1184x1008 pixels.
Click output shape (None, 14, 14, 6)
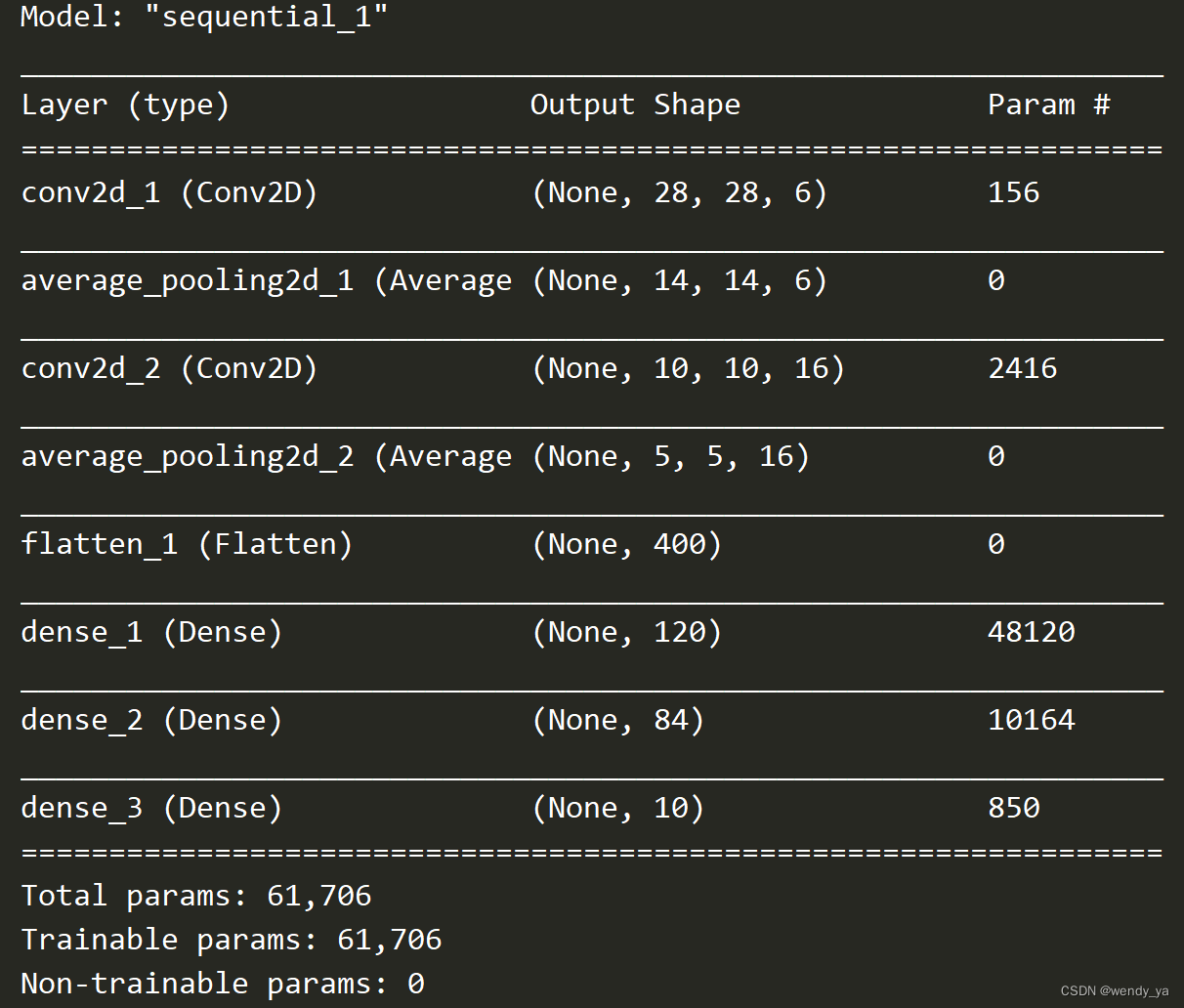click(679, 281)
